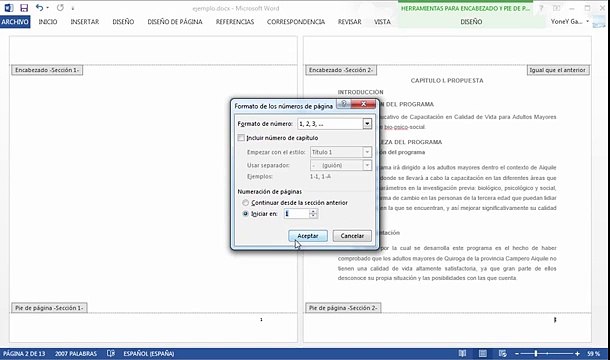Screen dimensions: 610x360
Task: Open the DISEÑO tab next to INSERTAR
Action: coord(123,22)
